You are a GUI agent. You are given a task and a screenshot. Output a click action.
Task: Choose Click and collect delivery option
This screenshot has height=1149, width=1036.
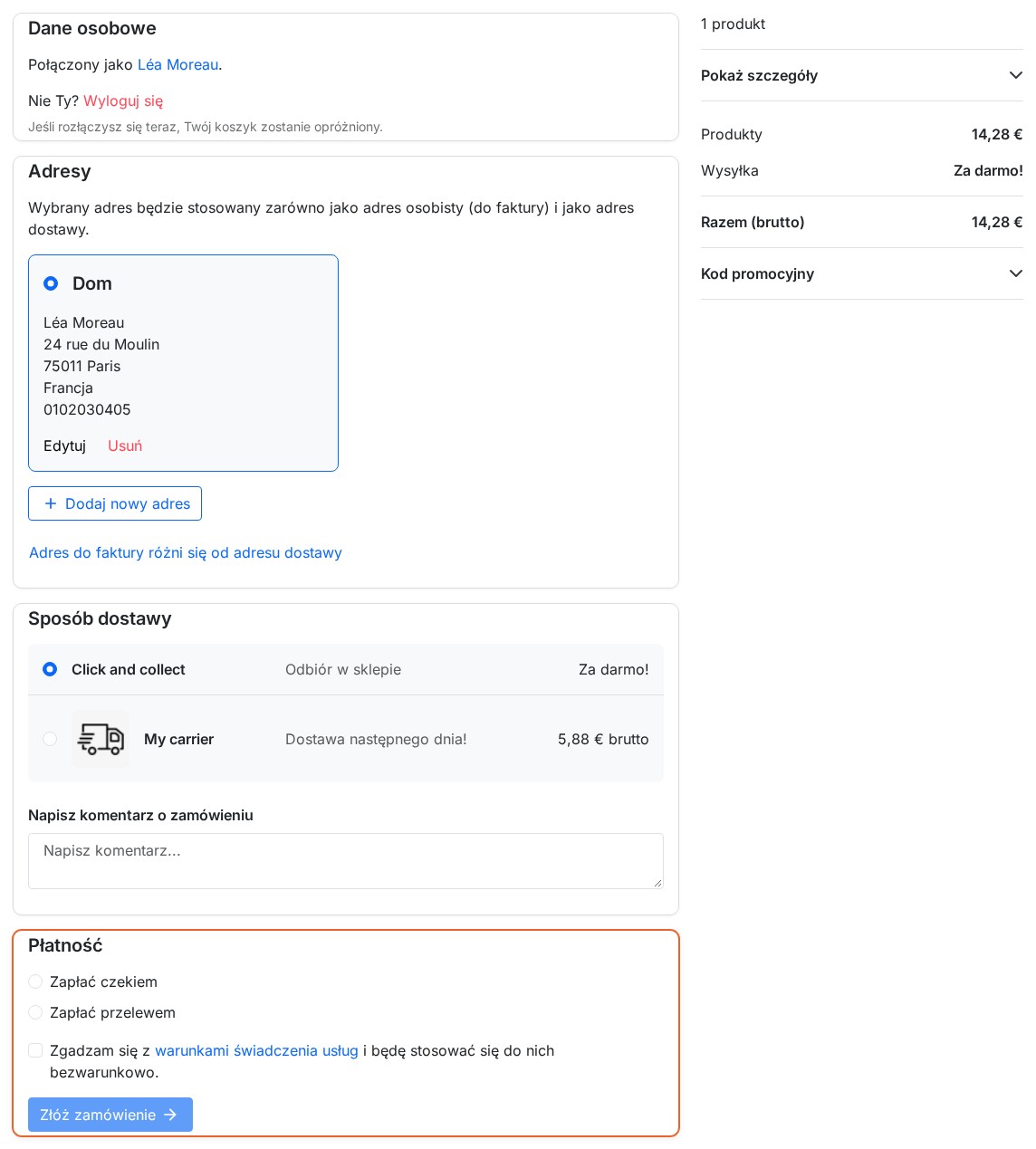tap(50, 669)
